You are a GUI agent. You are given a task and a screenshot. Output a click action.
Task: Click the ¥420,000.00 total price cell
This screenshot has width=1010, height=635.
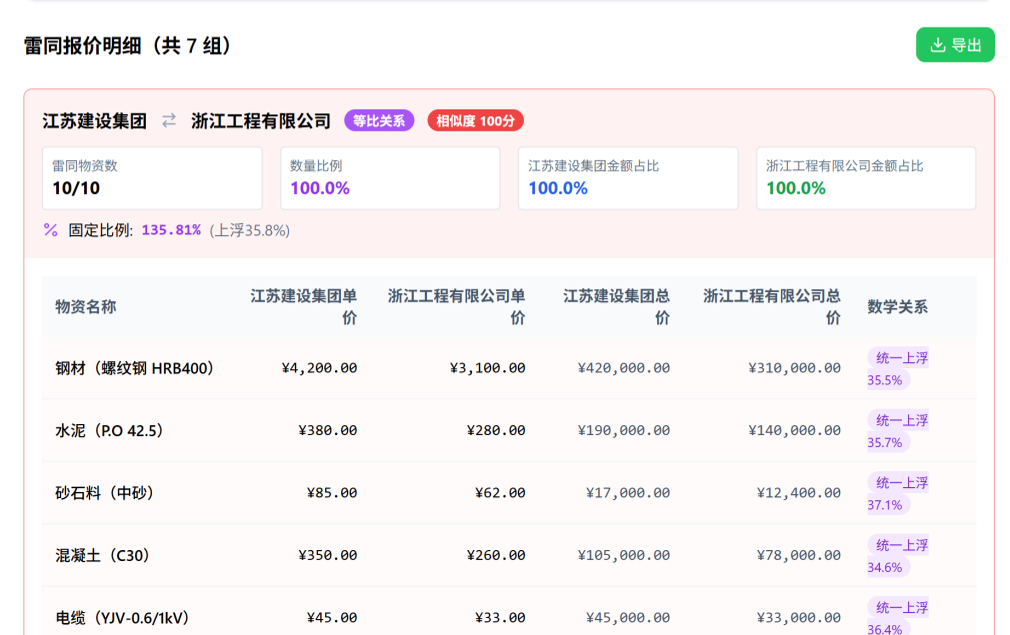pyautogui.click(x=624, y=368)
